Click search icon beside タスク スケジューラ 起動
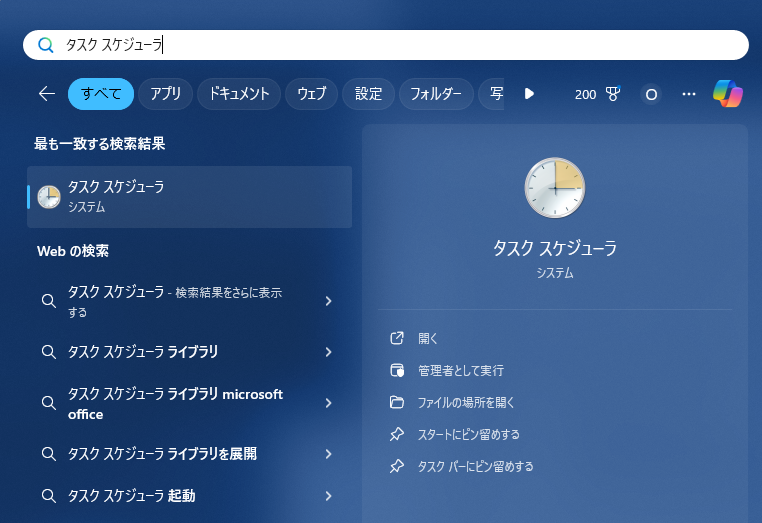Image resolution: width=762 pixels, height=523 pixels. (x=48, y=496)
